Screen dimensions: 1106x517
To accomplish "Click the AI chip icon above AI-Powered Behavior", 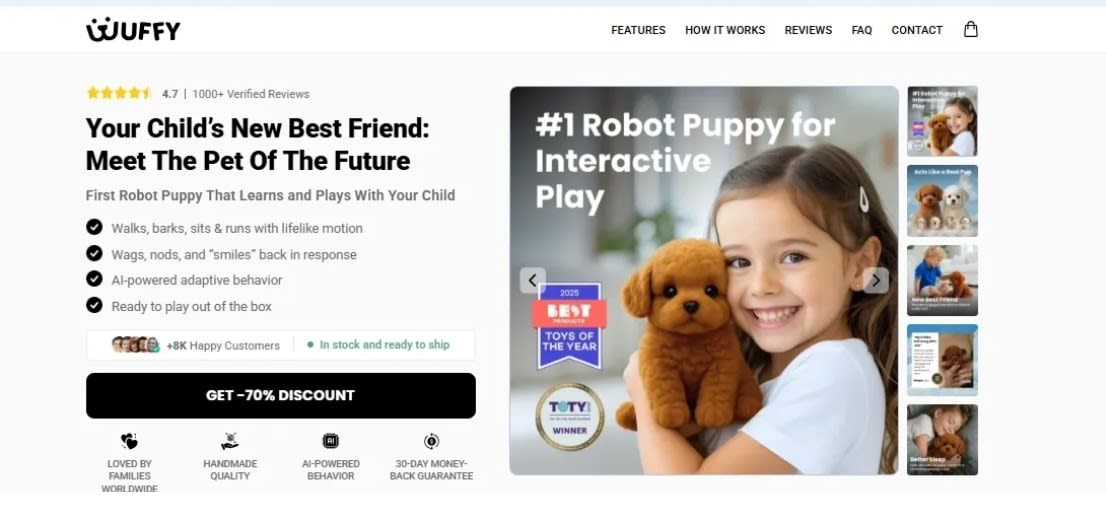I will pos(330,442).
